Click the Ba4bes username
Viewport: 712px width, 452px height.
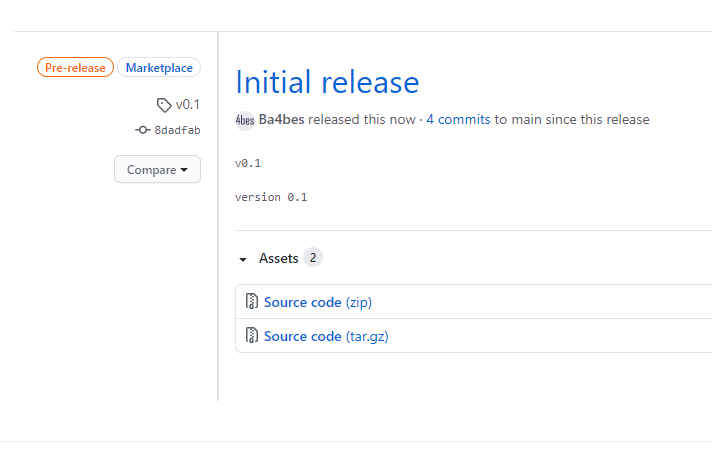tap(282, 119)
